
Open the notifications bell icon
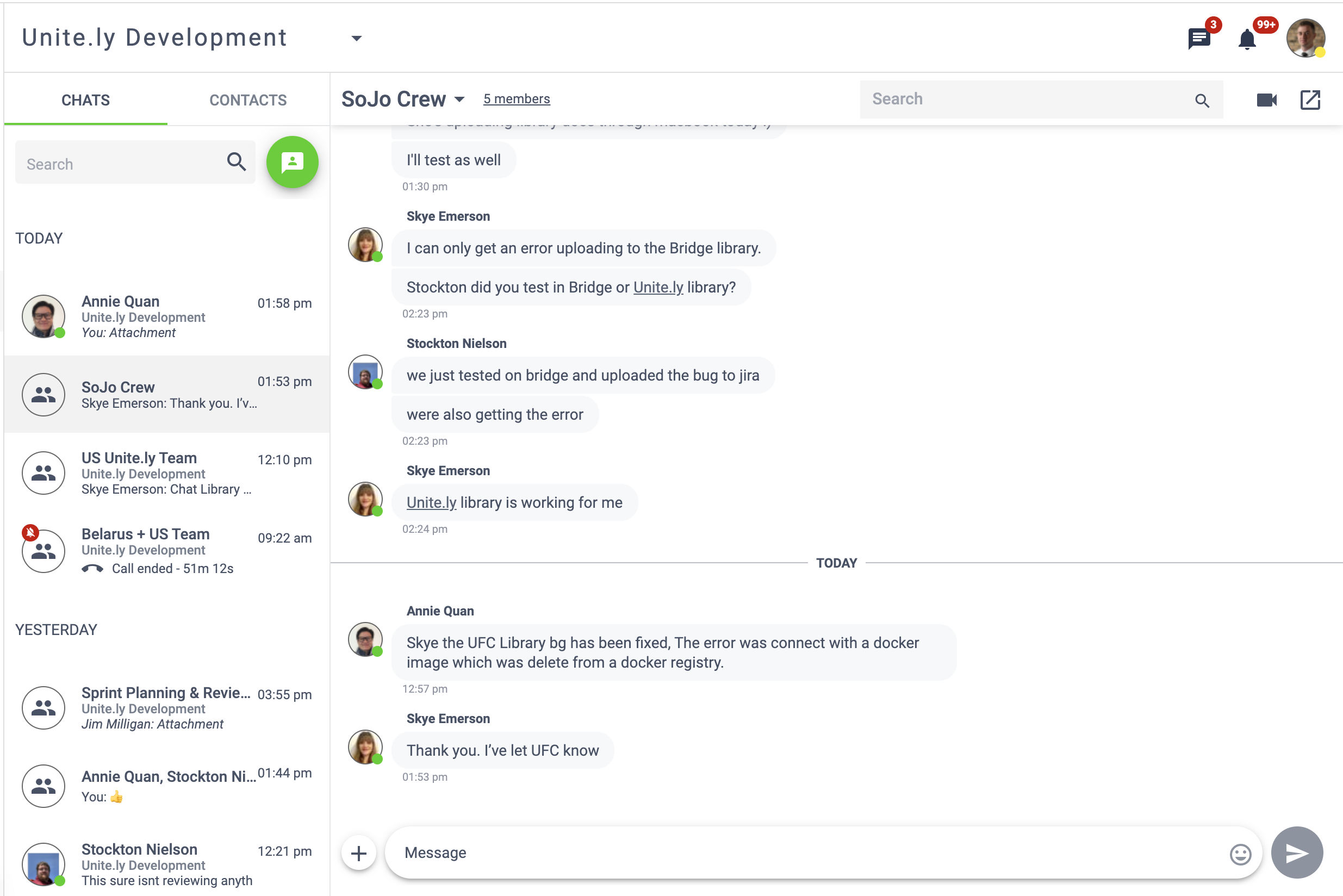(x=1246, y=39)
